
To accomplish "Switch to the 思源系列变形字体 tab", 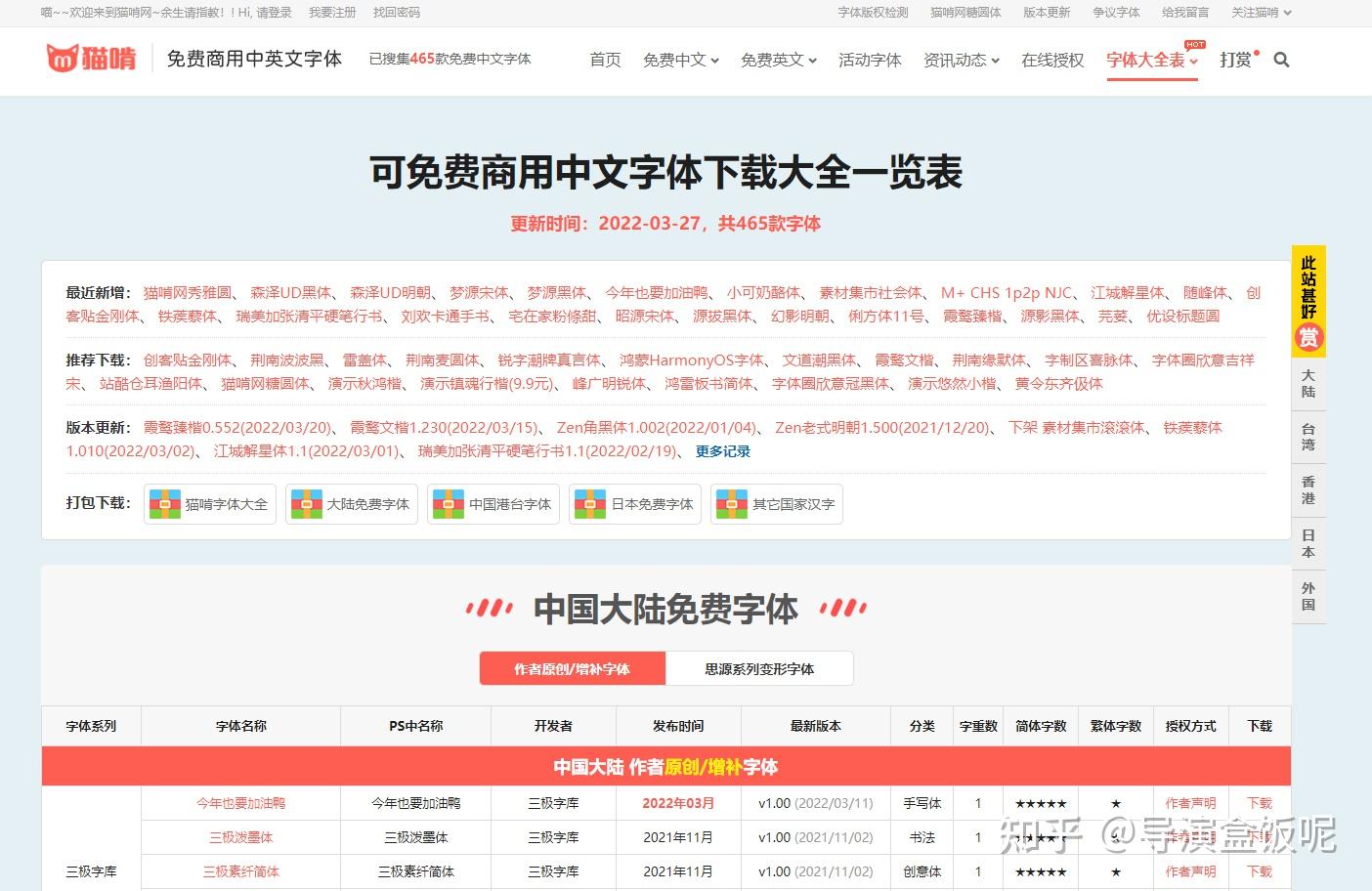I will pyautogui.click(x=759, y=668).
